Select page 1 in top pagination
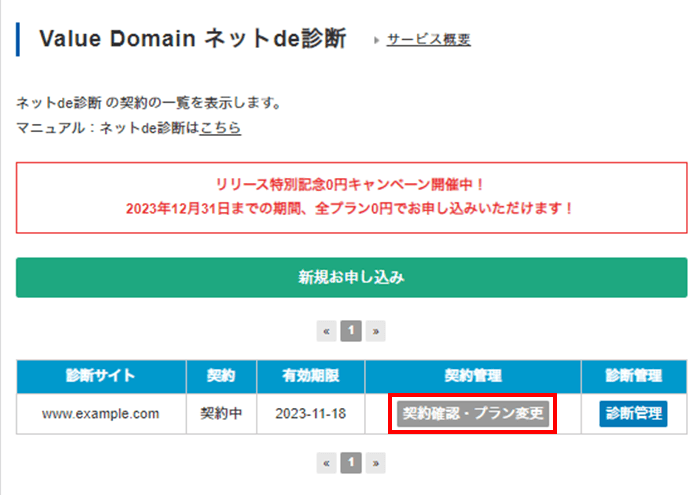 click(351, 331)
